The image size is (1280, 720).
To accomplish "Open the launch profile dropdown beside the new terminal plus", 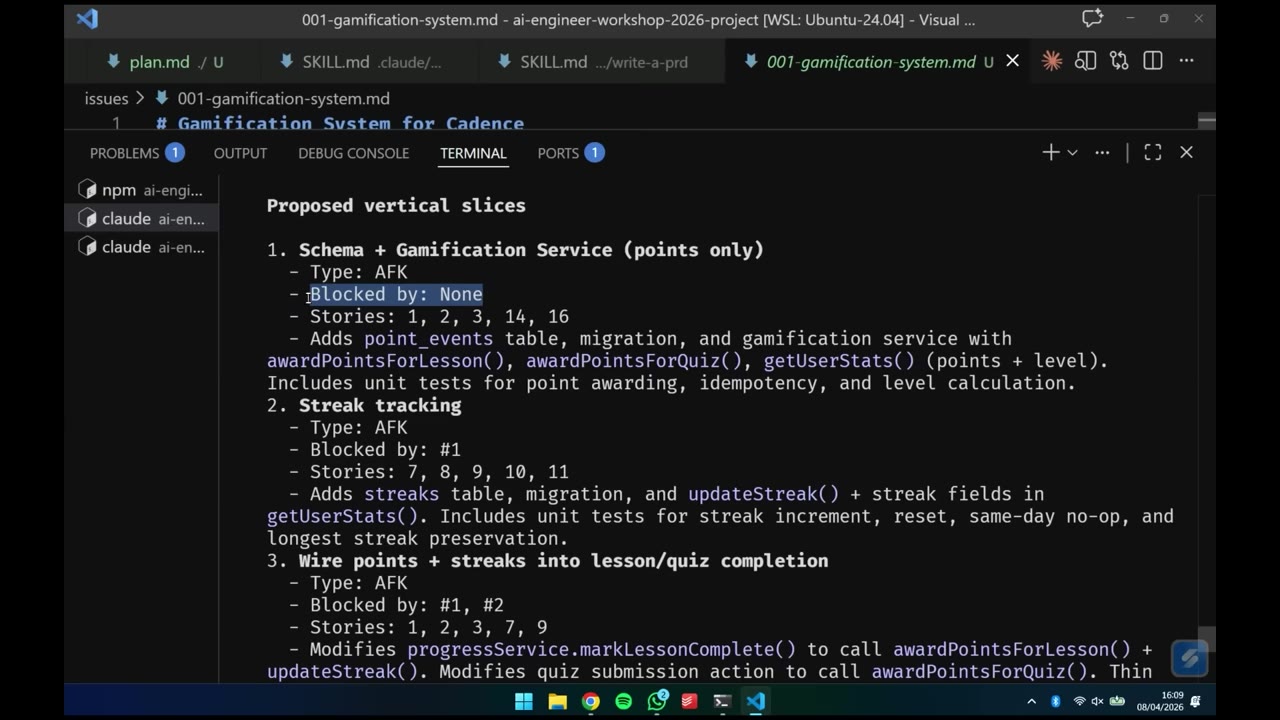I will click(x=1072, y=152).
